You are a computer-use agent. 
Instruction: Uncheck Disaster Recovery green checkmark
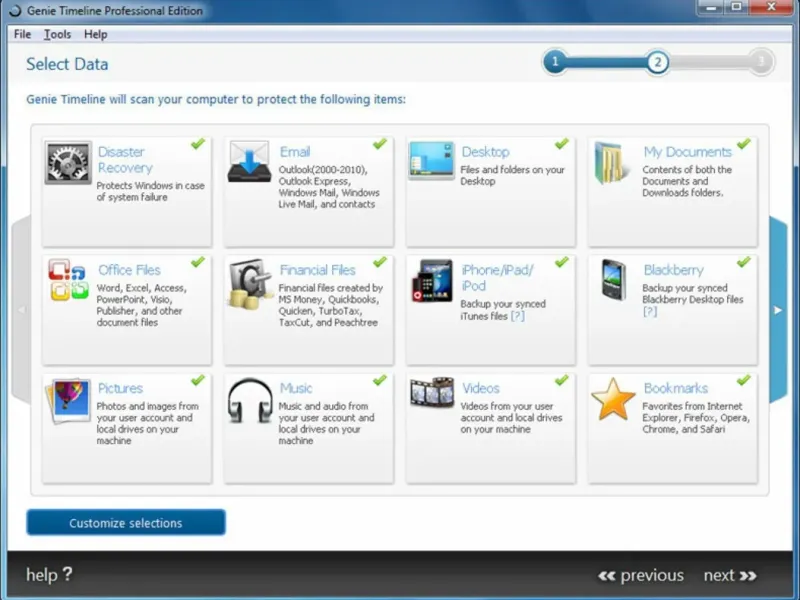pos(198,144)
